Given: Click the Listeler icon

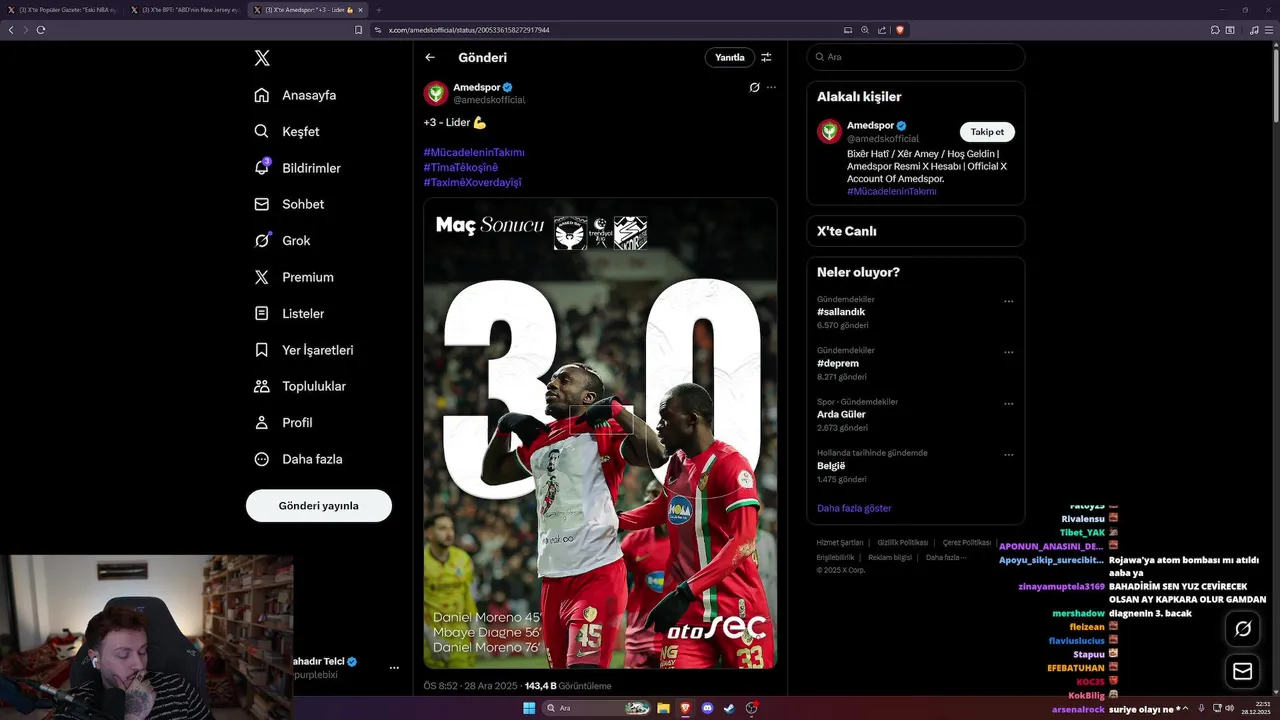Looking at the screenshot, I should 262,313.
